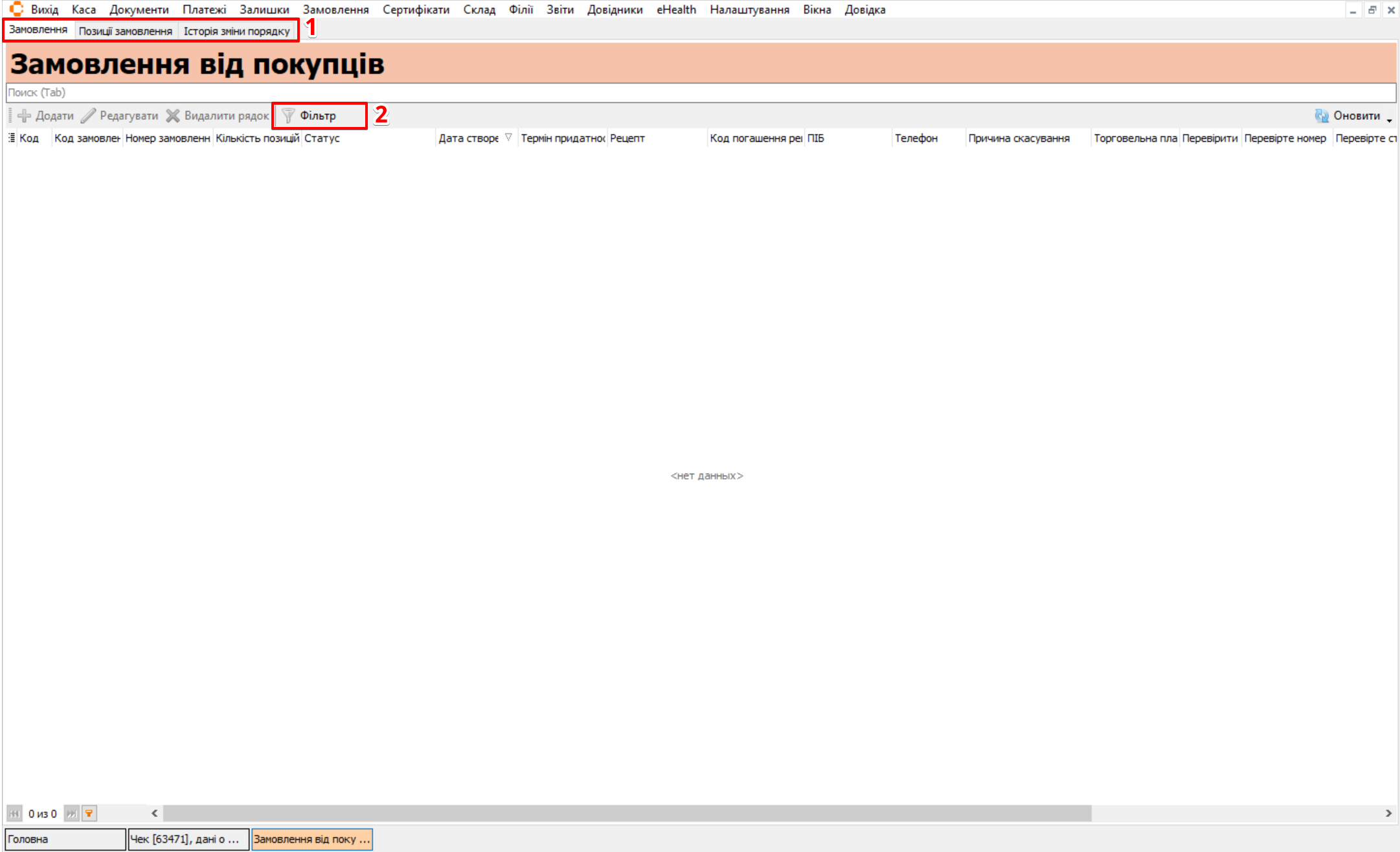Open the Довідники menu
The image size is (1400, 852).
615,10
